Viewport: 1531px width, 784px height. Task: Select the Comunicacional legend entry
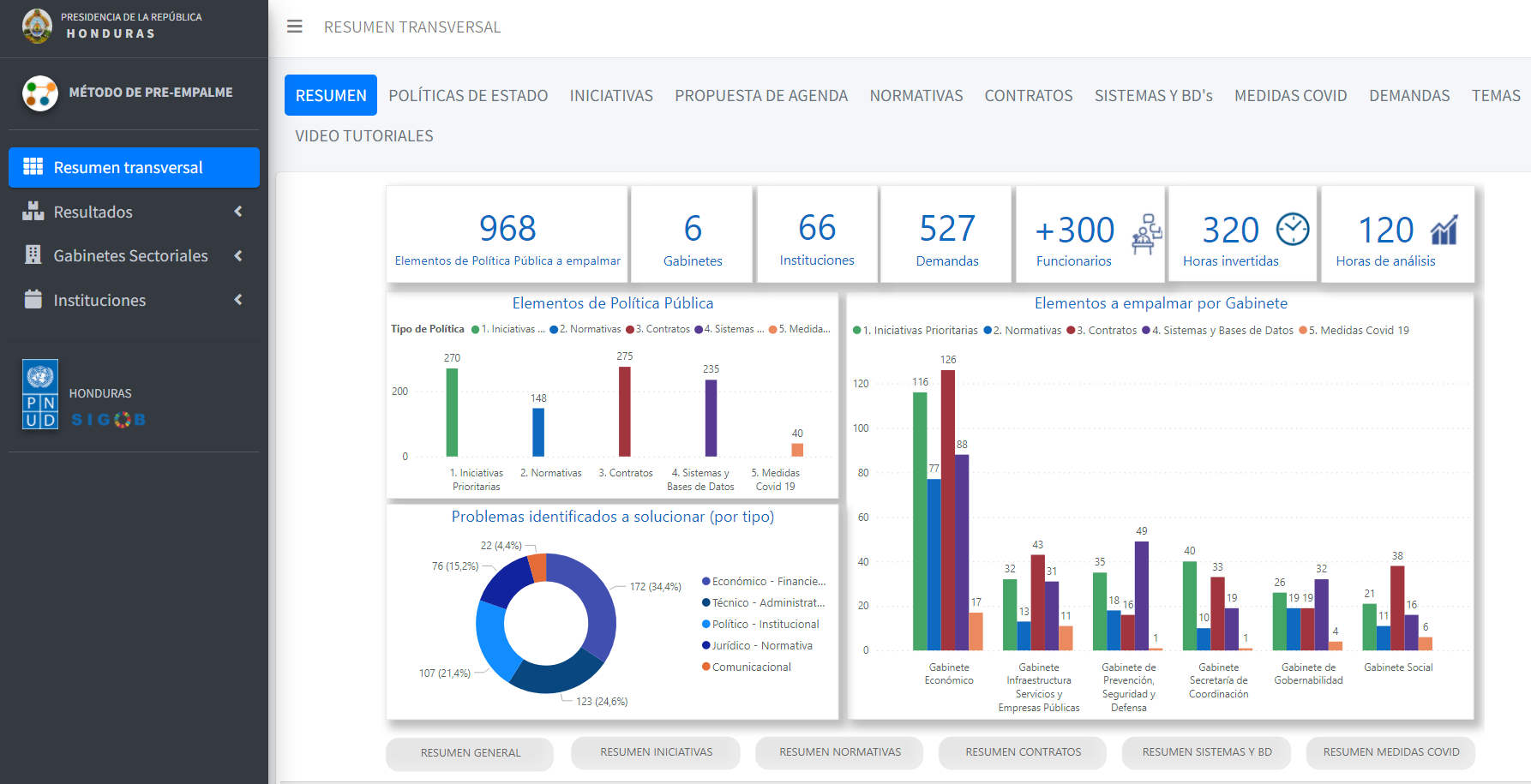[747, 667]
